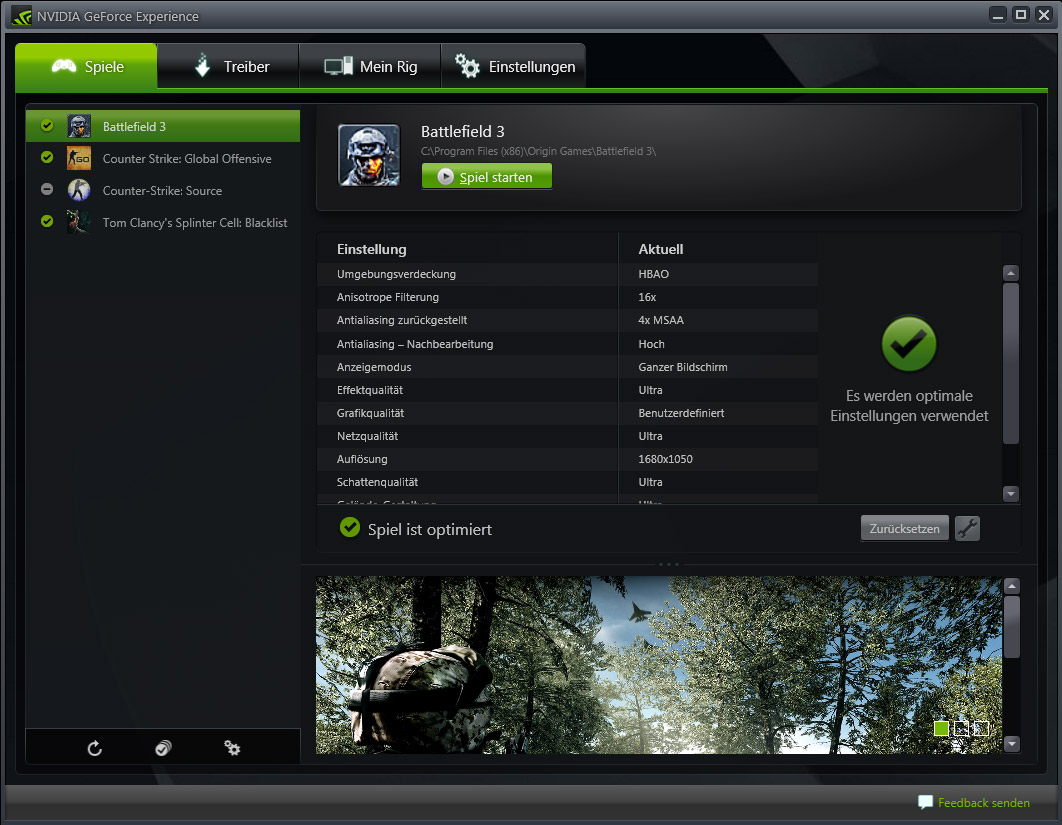Click the large Battlefield 3 cover image
1062x825 pixels.
[x=369, y=155]
